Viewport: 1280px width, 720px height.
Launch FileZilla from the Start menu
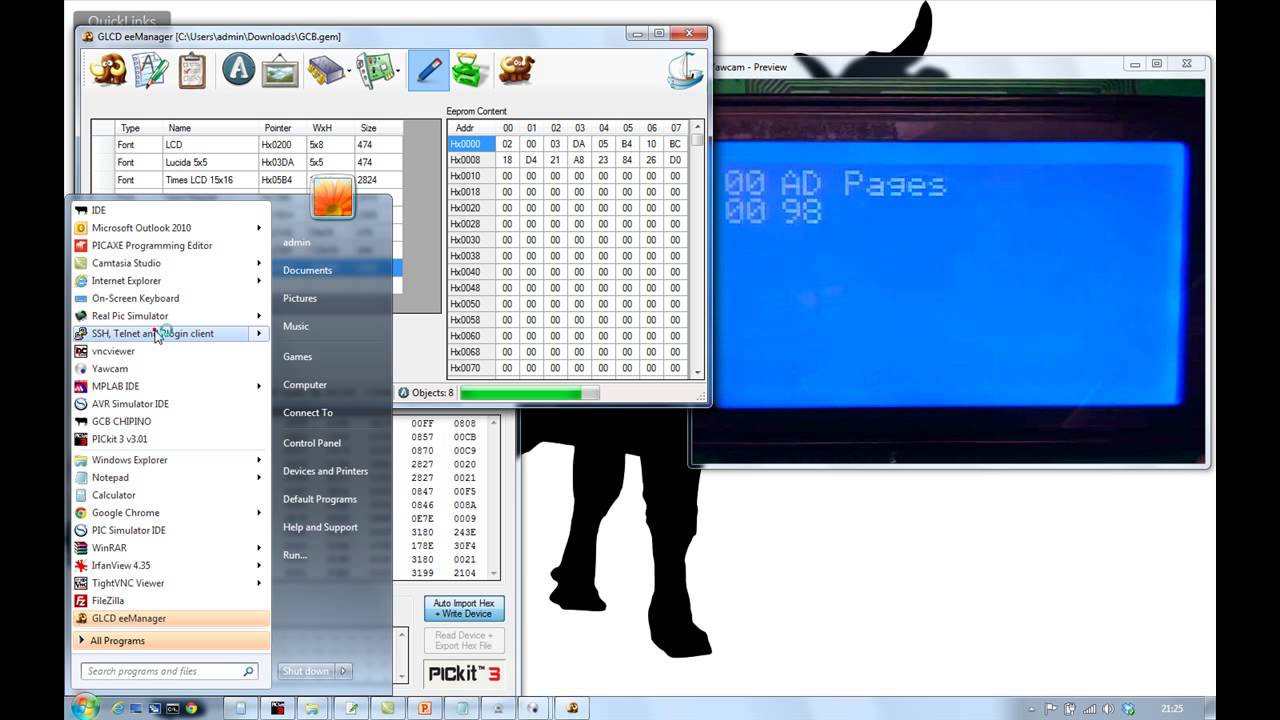click(x=171, y=601)
